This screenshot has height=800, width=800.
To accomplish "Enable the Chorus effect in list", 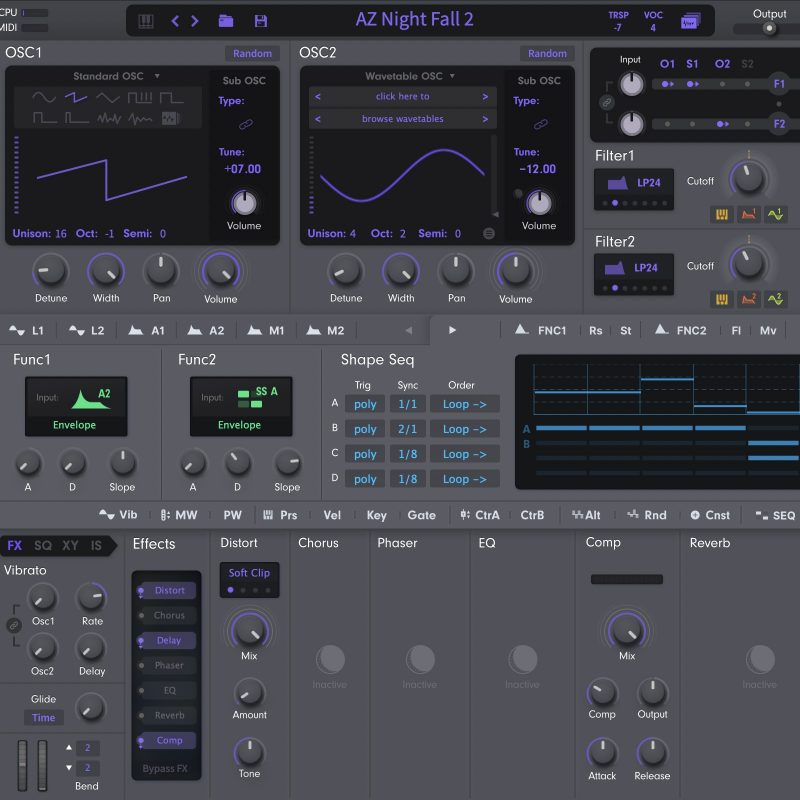I will tap(168, 616).
